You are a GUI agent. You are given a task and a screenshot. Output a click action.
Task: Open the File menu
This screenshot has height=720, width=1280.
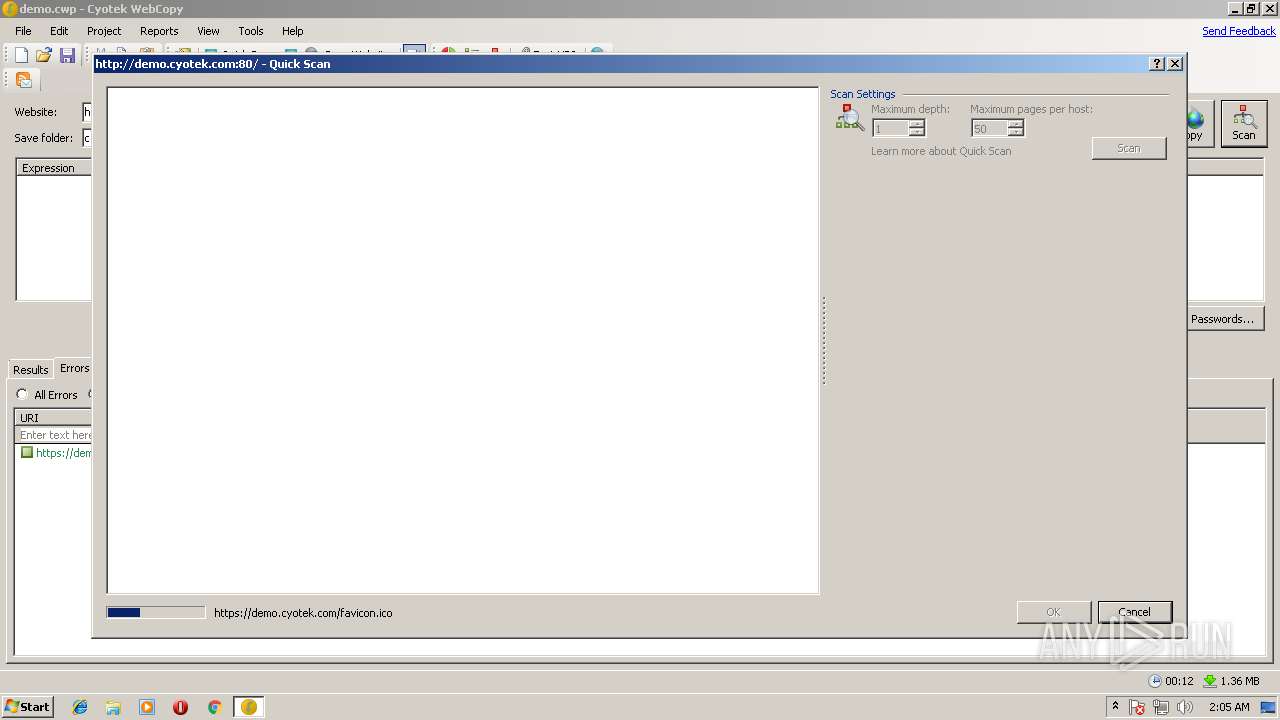(x=23, y=31)
